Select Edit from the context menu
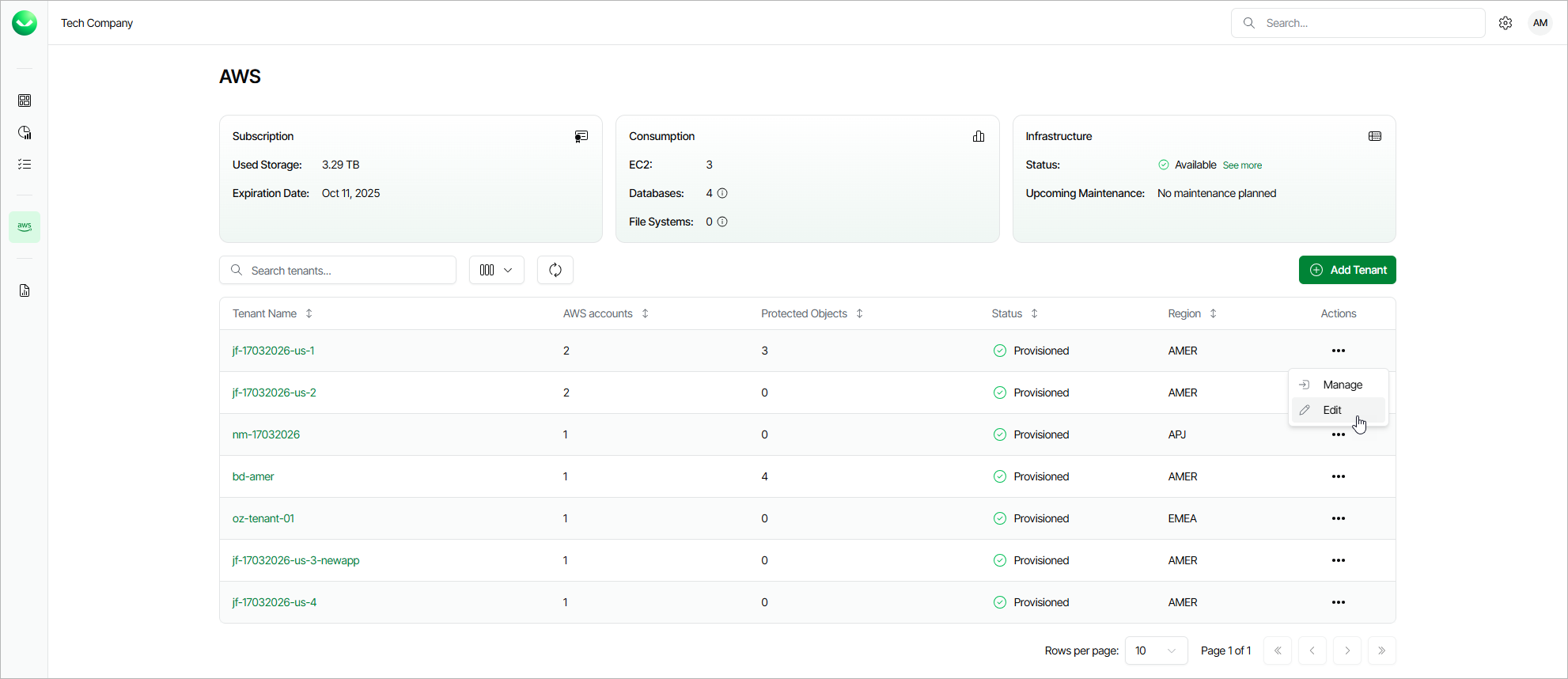 click(x=1332, y=410)
